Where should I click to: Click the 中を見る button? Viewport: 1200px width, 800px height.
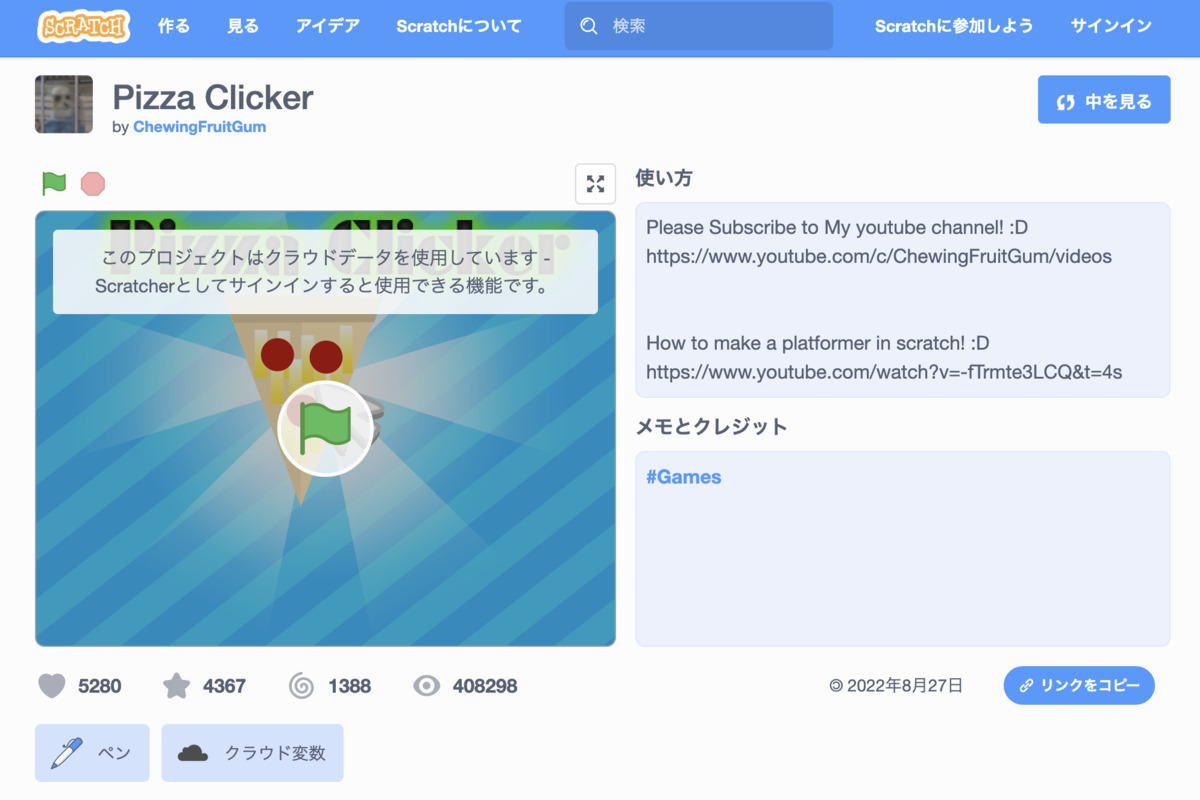coord(1104,99)
